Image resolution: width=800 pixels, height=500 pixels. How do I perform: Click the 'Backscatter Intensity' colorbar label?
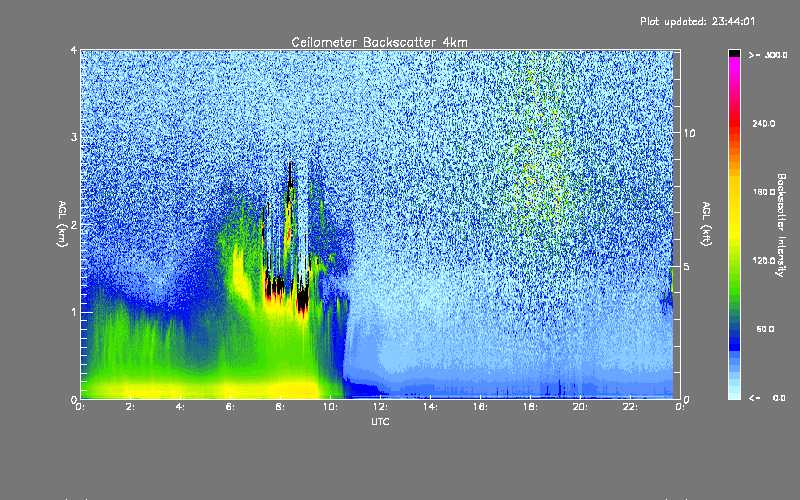[781, 225]
